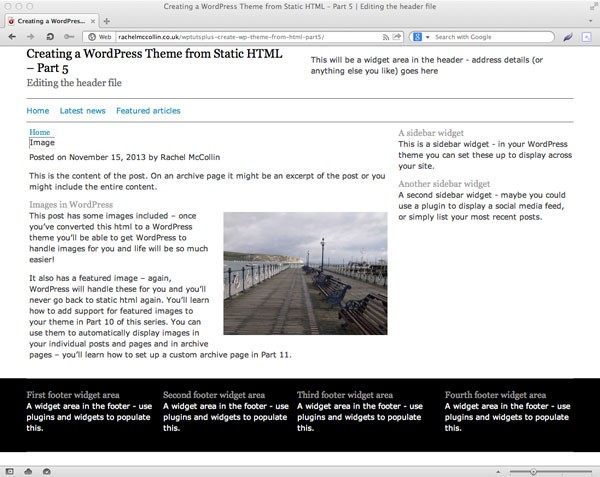Click the Editing the header file tagline
This screenshot has height=477, width=600.
click(x=74, y=83)
